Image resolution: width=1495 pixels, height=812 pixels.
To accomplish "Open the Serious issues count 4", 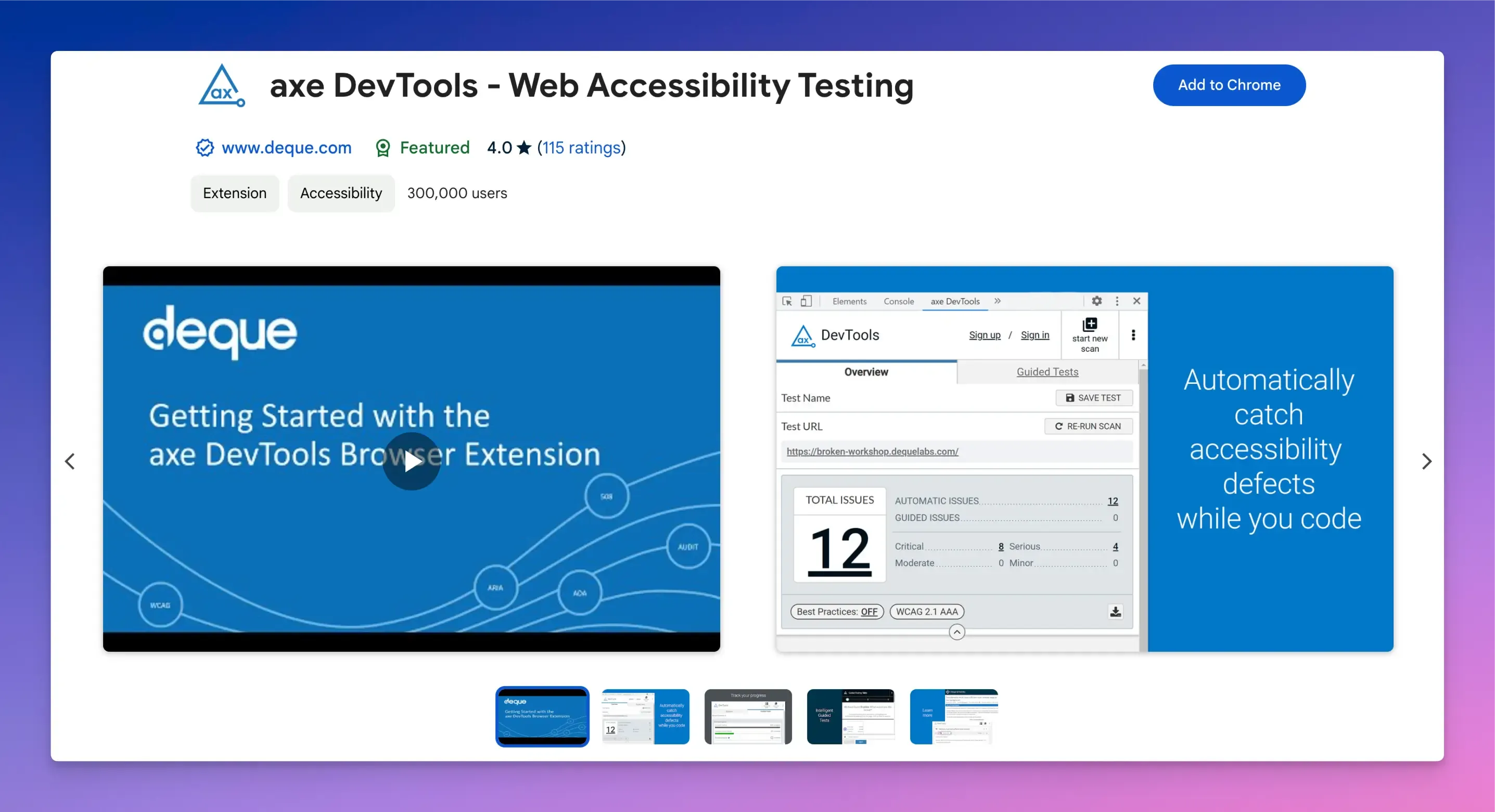I will coord(1115,546).
